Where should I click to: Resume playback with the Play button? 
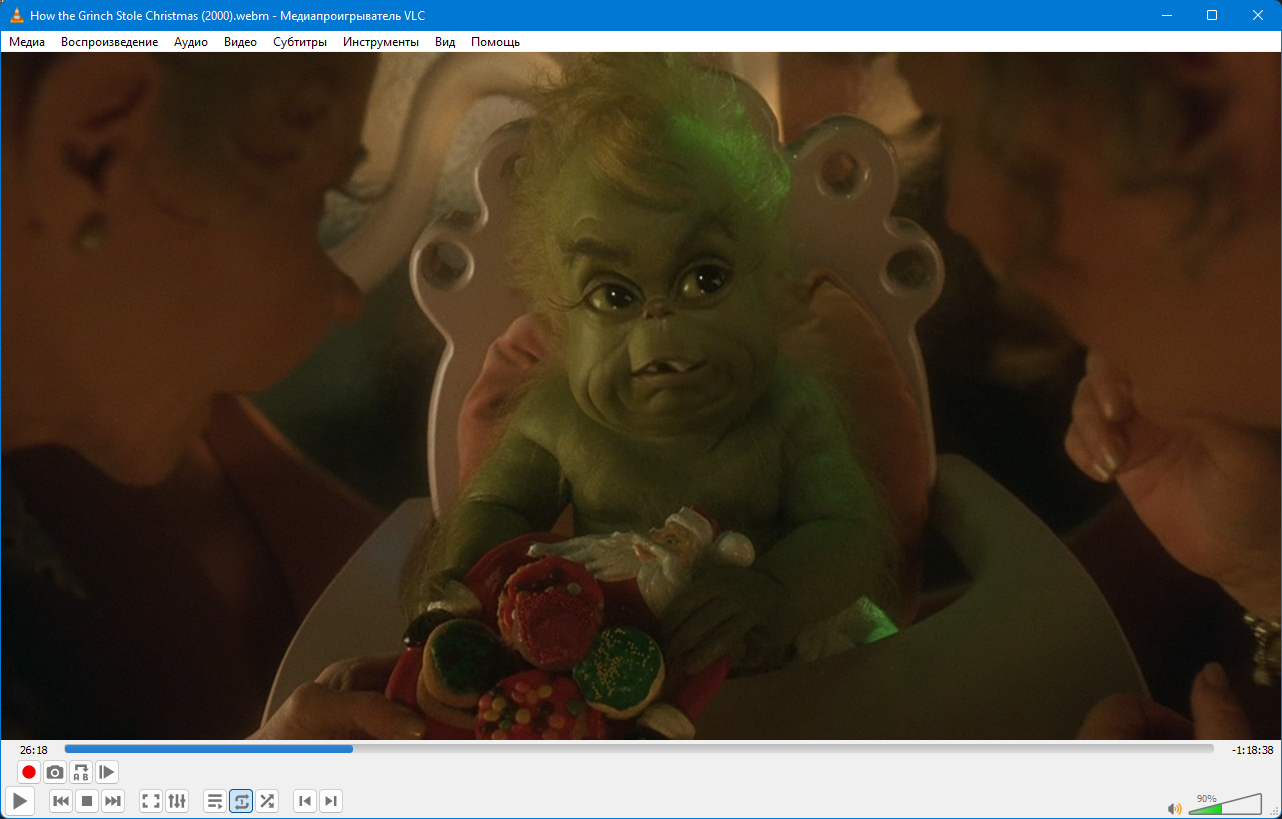(x=20, y=801)
